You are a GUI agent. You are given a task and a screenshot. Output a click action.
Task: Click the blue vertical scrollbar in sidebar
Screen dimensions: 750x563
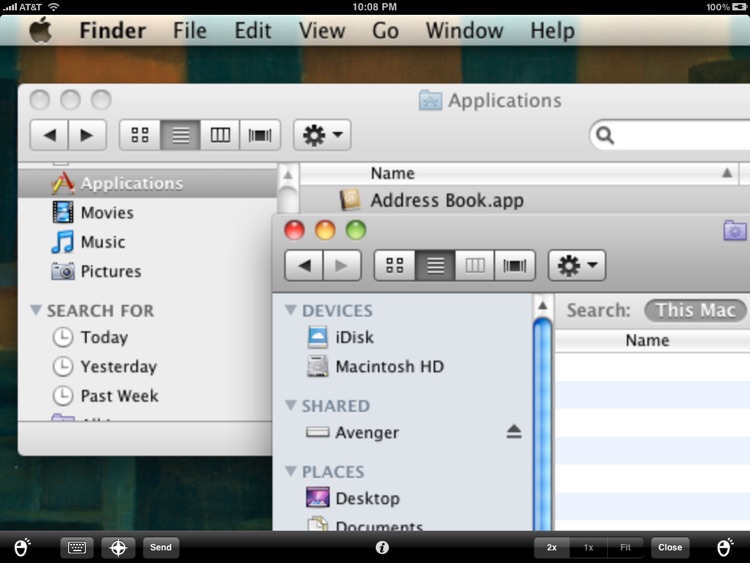[x=543, y=420]
